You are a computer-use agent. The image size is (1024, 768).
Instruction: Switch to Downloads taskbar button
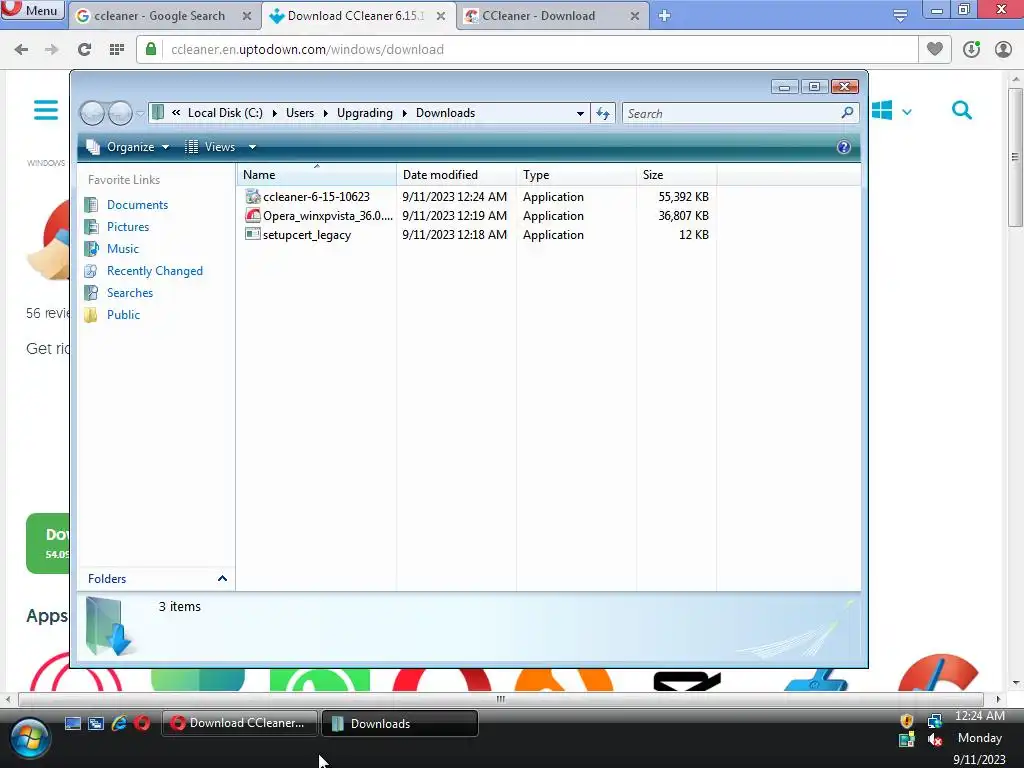point(400,723)
